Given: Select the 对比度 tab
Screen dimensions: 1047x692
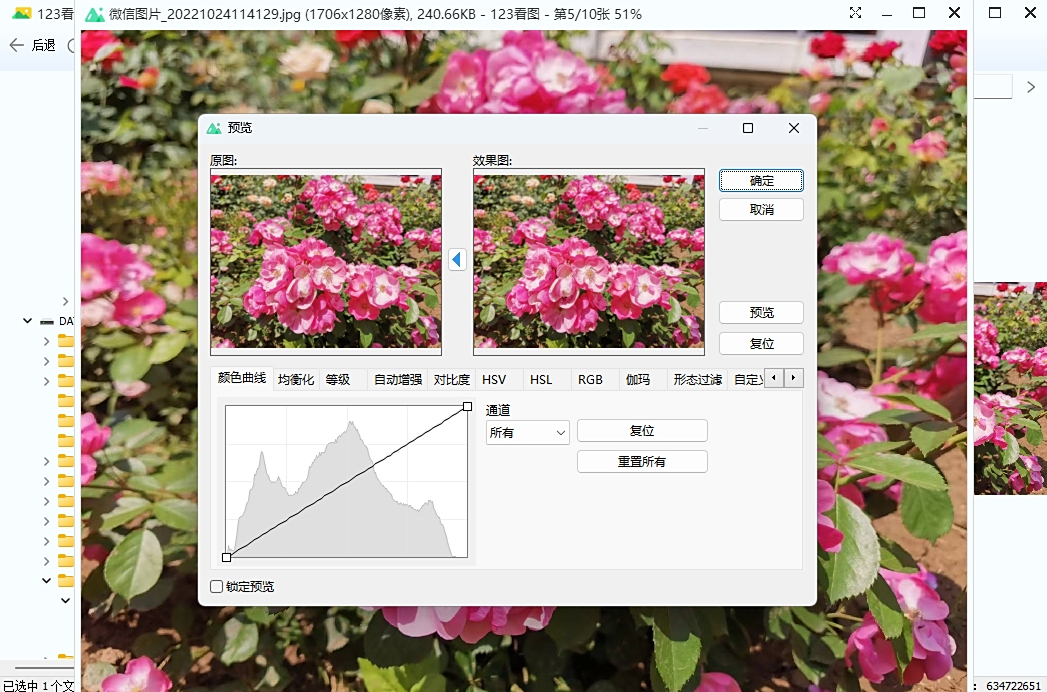Looking at the screenshot, I should 451,379.
